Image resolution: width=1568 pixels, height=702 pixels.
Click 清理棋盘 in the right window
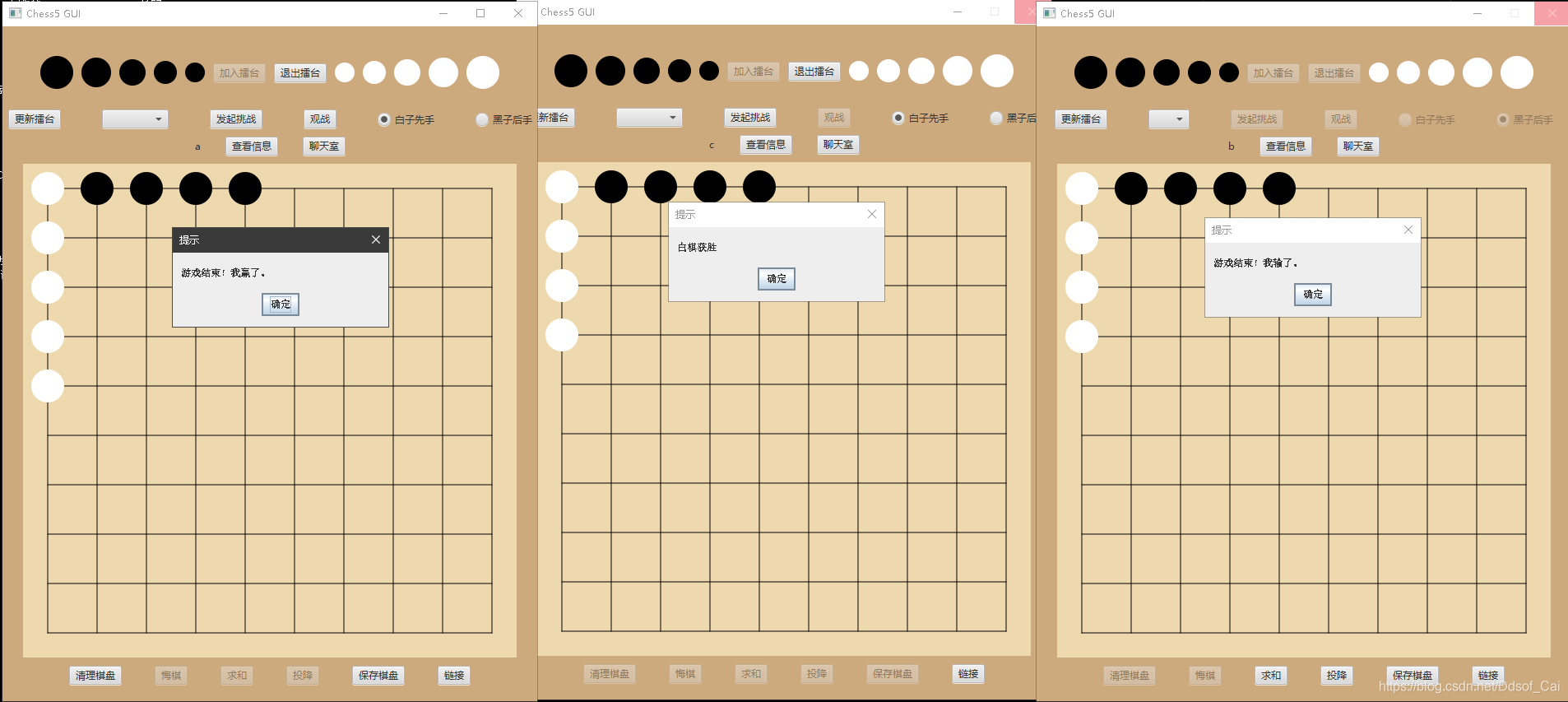point(1130,676)
